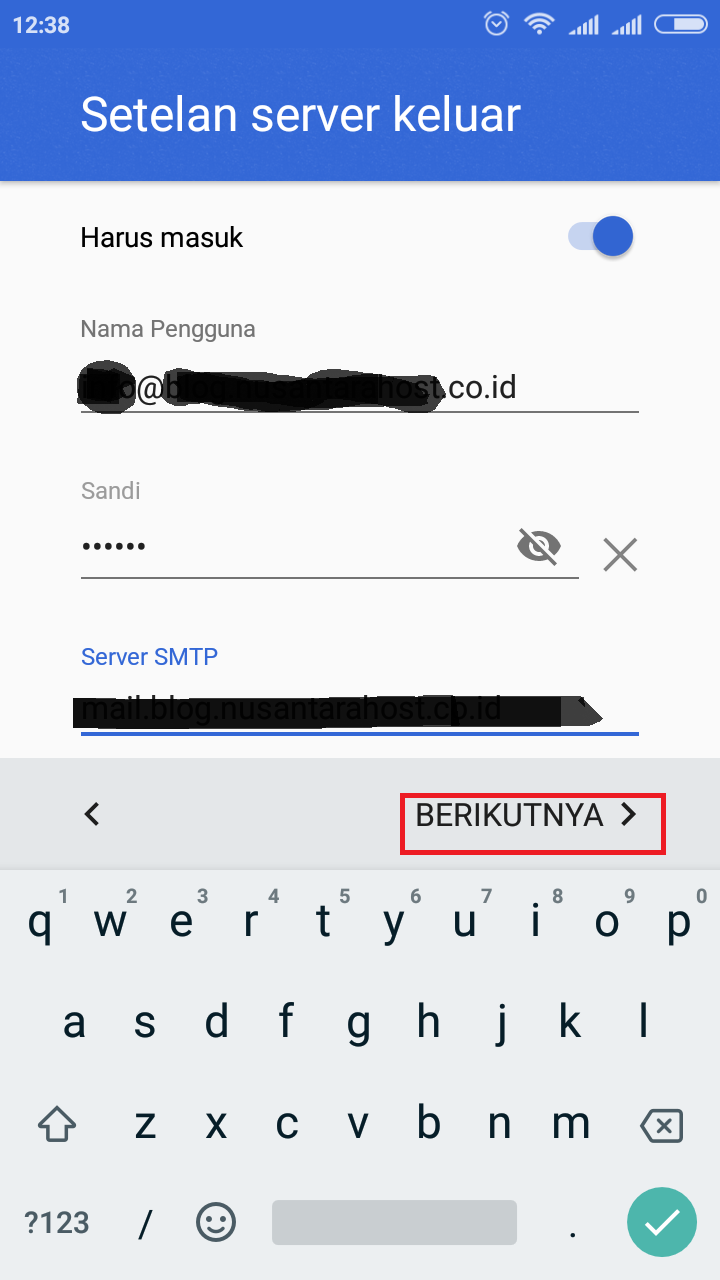This screenshot has width=720, height=1280.
Task: Toggle the Harus masuk switch
Action: coord(601,237)
